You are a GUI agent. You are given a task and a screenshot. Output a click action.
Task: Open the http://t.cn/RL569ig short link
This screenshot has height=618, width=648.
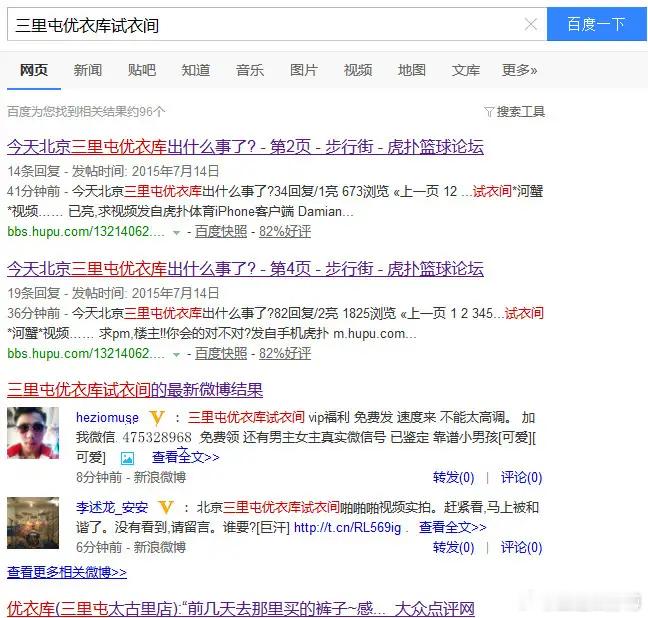click(348, 527)
